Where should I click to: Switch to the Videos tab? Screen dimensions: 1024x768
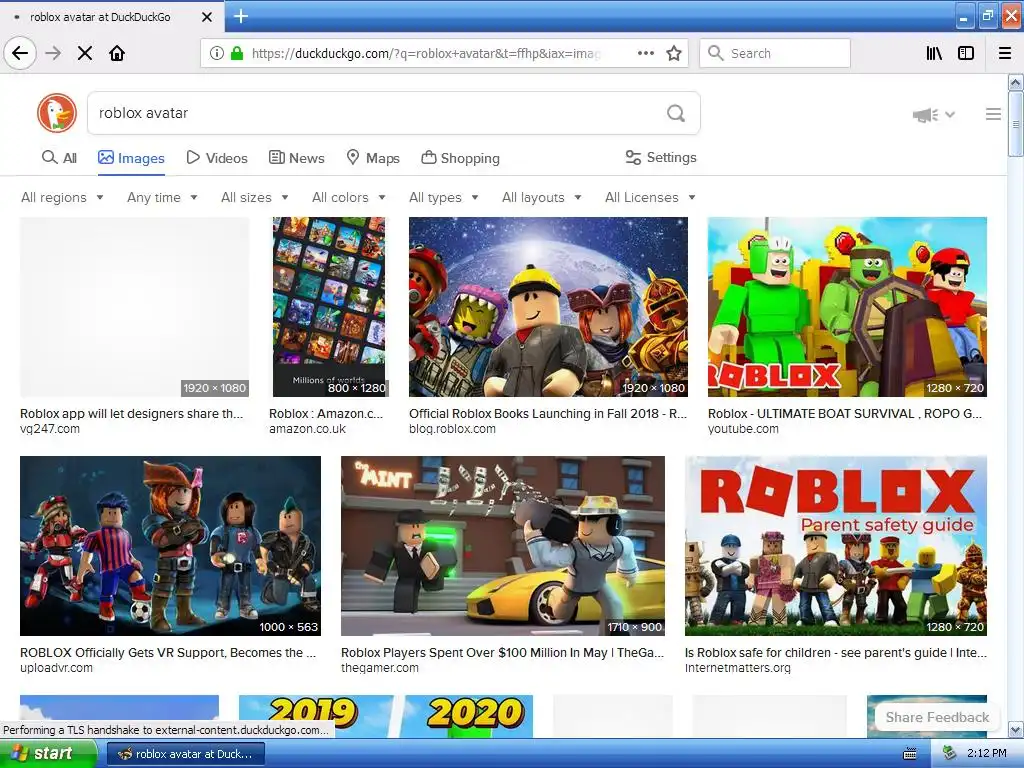pyautogui.click(x=217, y=158)
